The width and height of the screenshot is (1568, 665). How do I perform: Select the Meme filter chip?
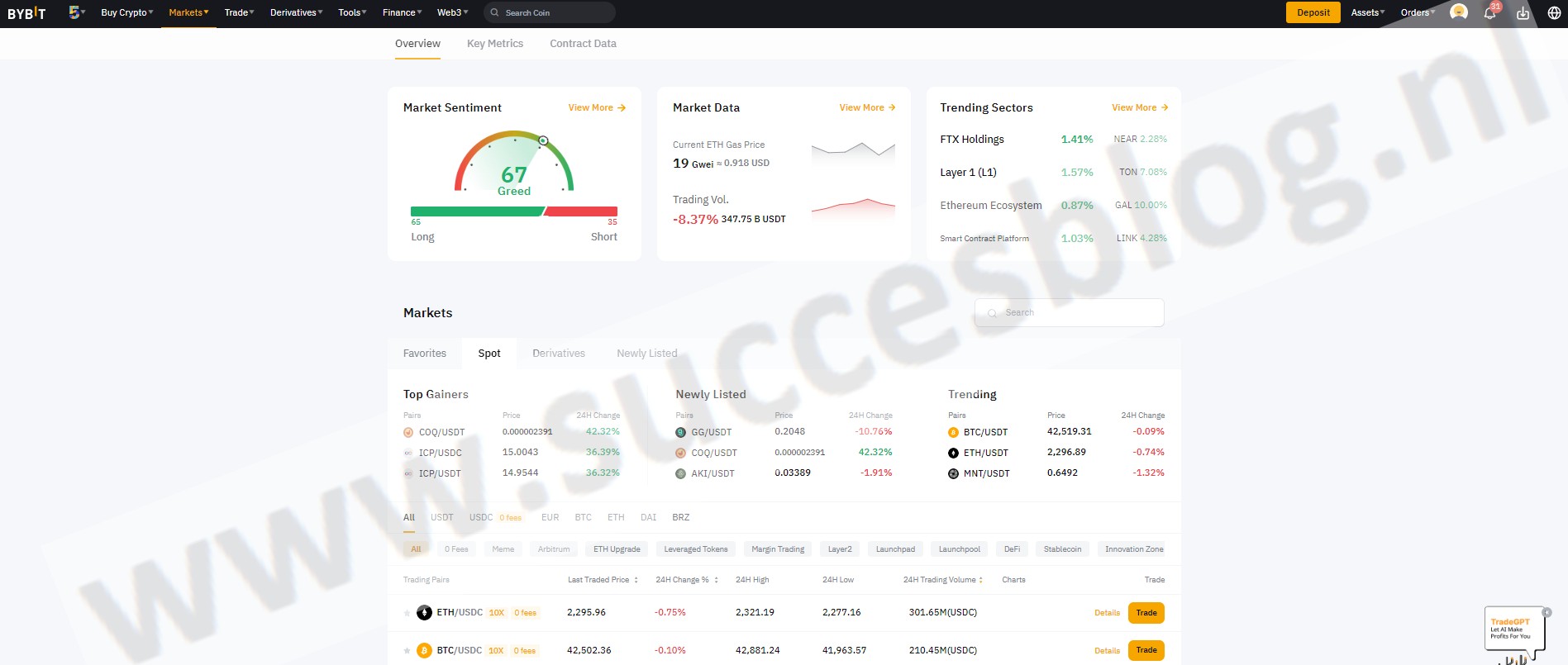[x=503, y=549]
